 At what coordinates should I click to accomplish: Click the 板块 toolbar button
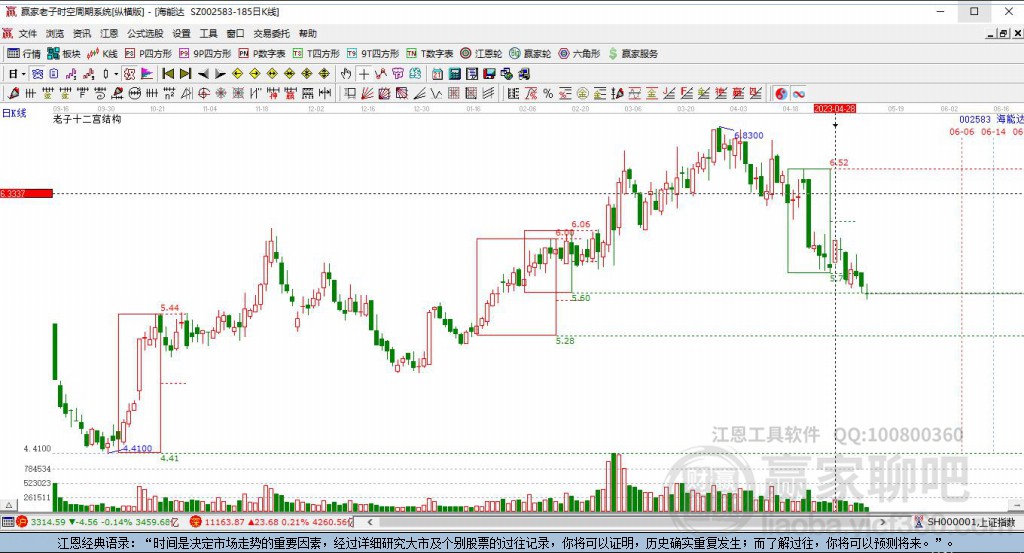click(64, 54)
